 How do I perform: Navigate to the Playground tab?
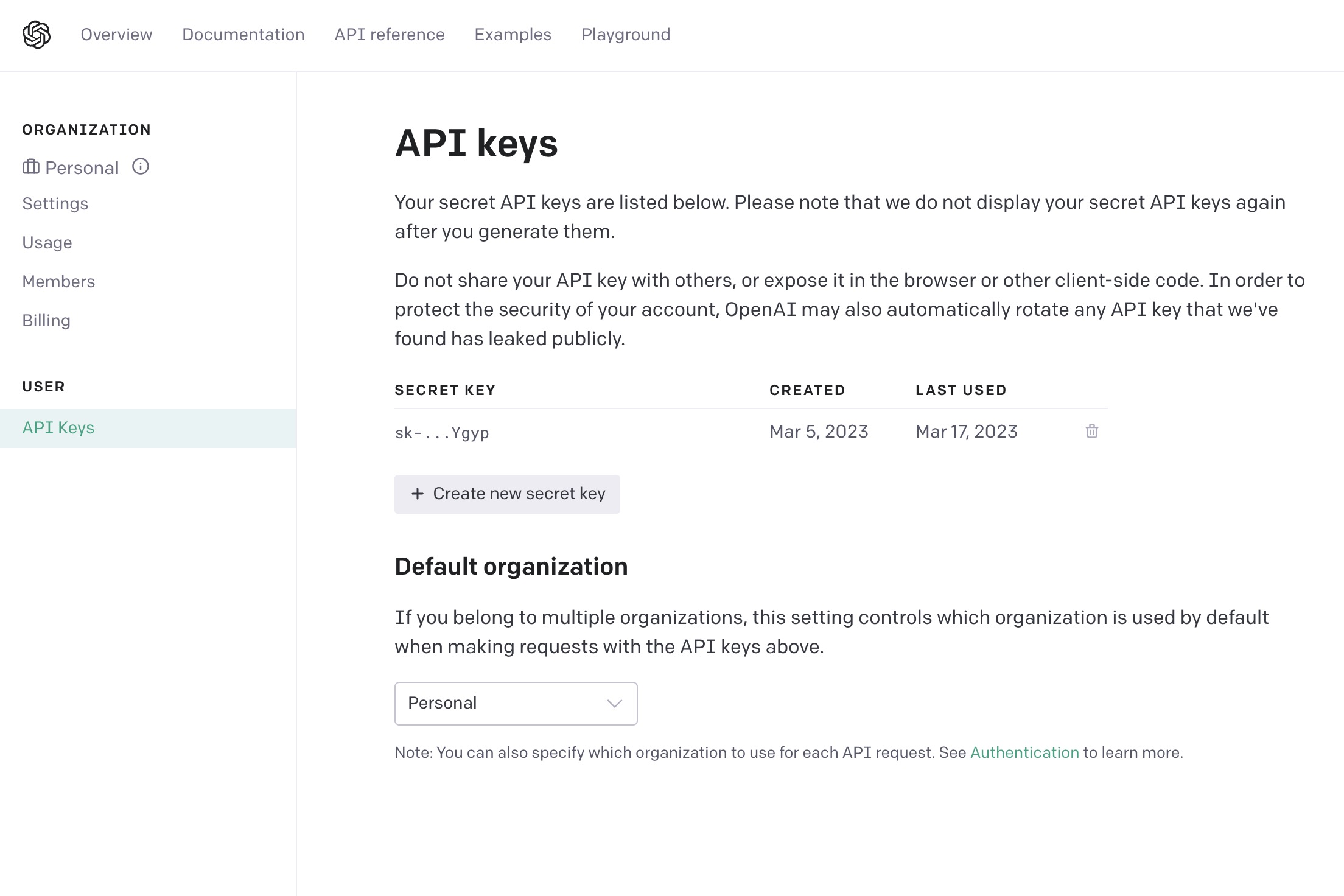tap(626, 35)
